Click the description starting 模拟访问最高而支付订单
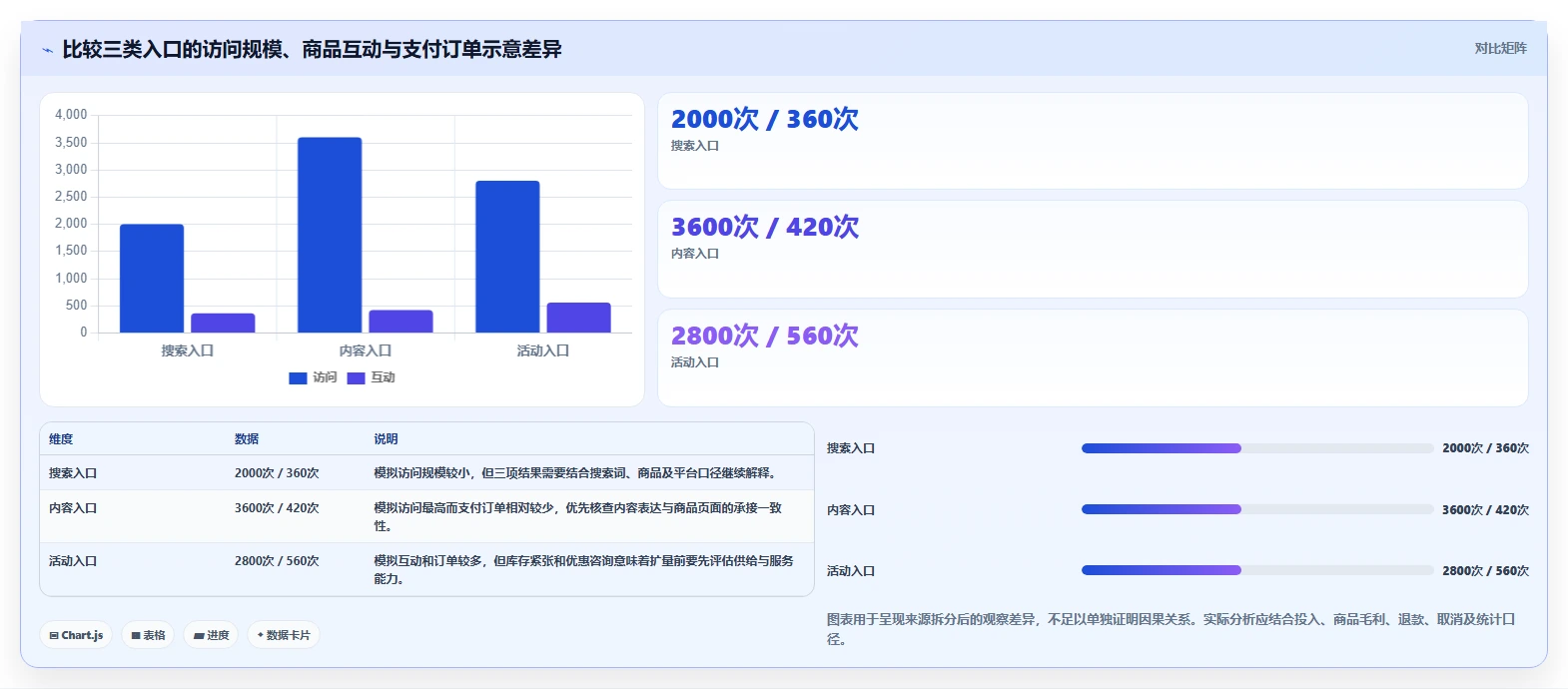 (x=578, y=517)
